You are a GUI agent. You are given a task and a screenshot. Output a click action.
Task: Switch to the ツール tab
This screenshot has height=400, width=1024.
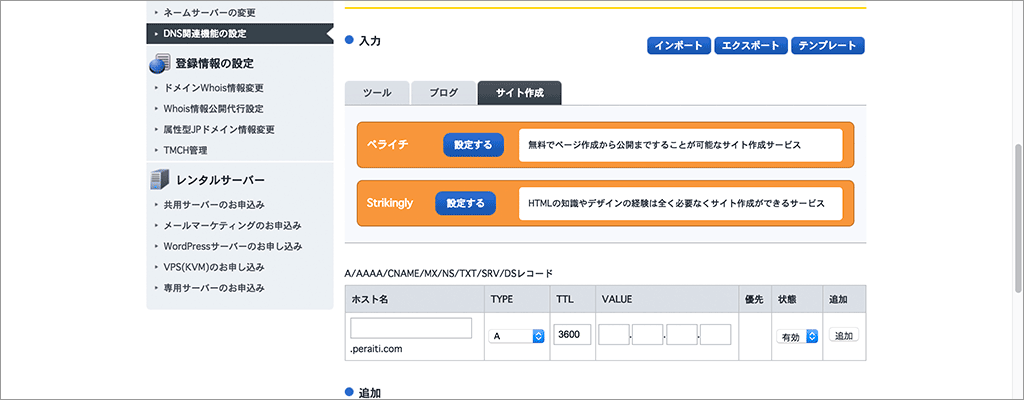coord(377,93)
